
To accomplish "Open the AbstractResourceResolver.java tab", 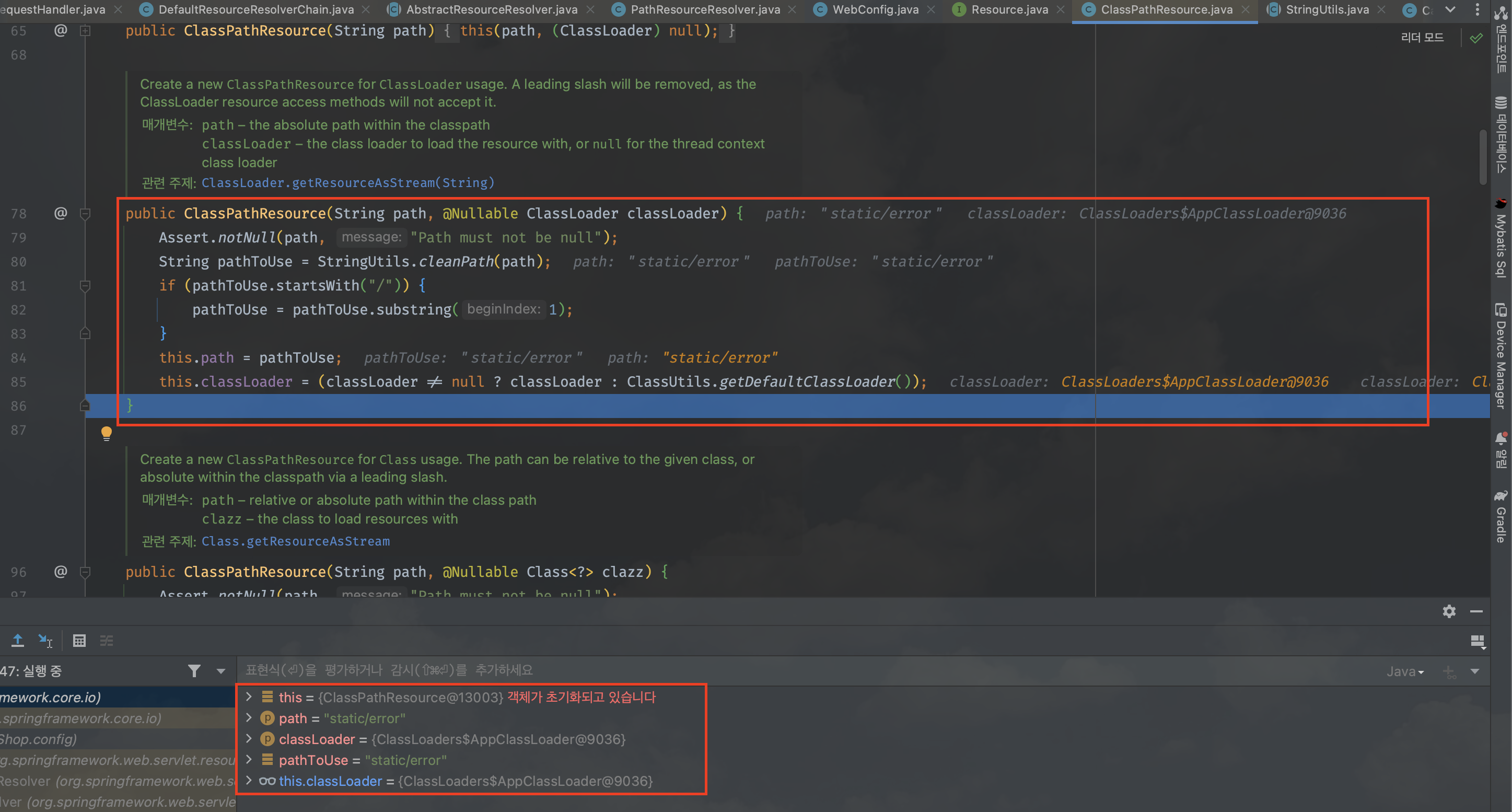I will pos(491,9).
